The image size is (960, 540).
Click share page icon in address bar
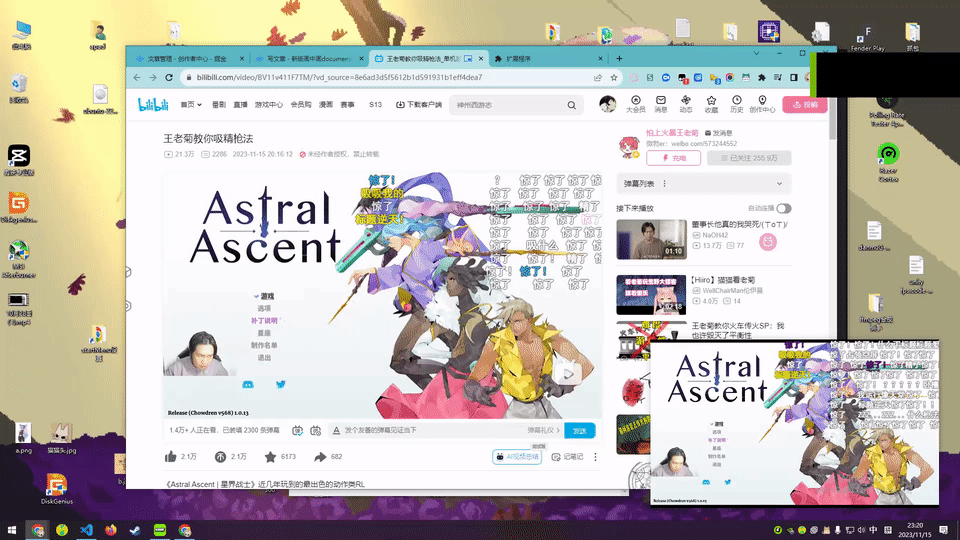[x=598, y=78]
